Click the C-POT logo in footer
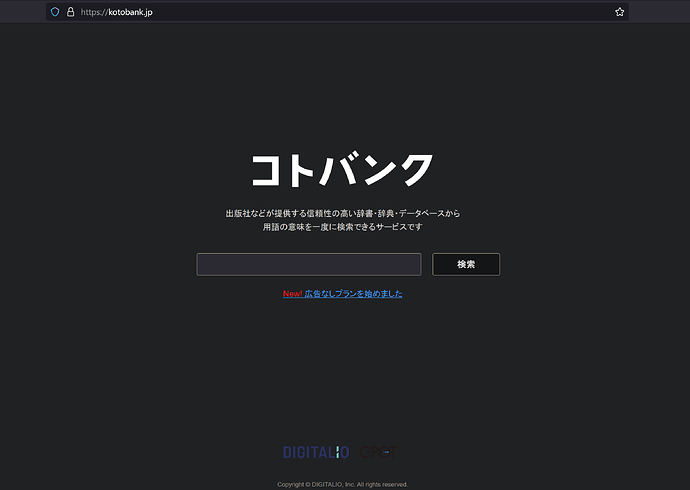Viewport: 690px width, 490px height. [380, 453]
